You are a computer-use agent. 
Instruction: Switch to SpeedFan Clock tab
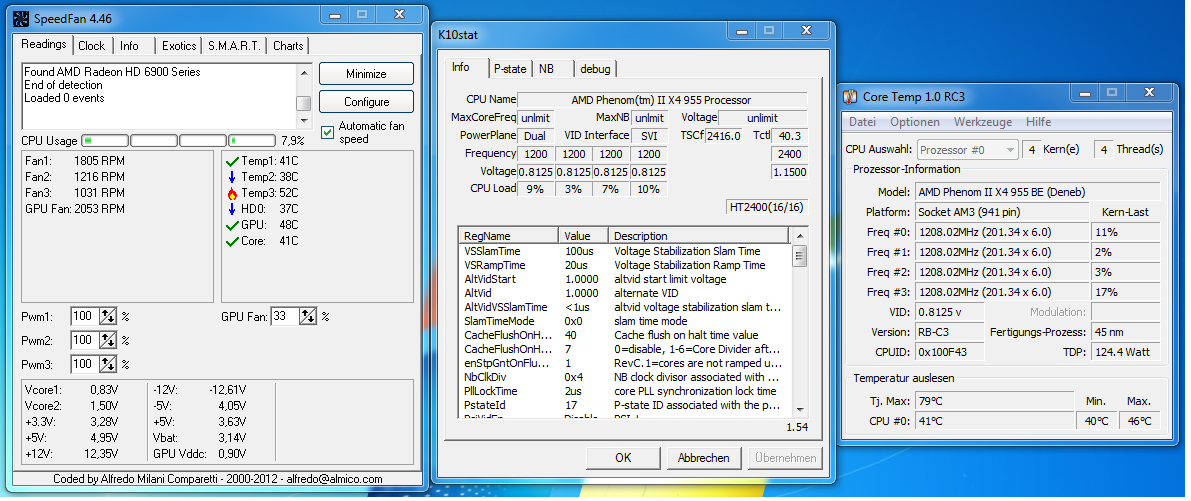[92, 46]
